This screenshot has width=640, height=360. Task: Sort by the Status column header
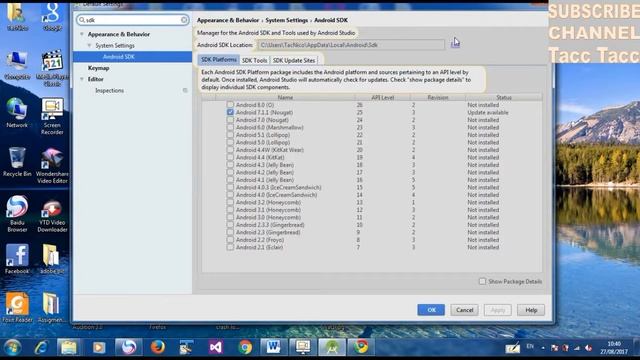coord(504,97)
